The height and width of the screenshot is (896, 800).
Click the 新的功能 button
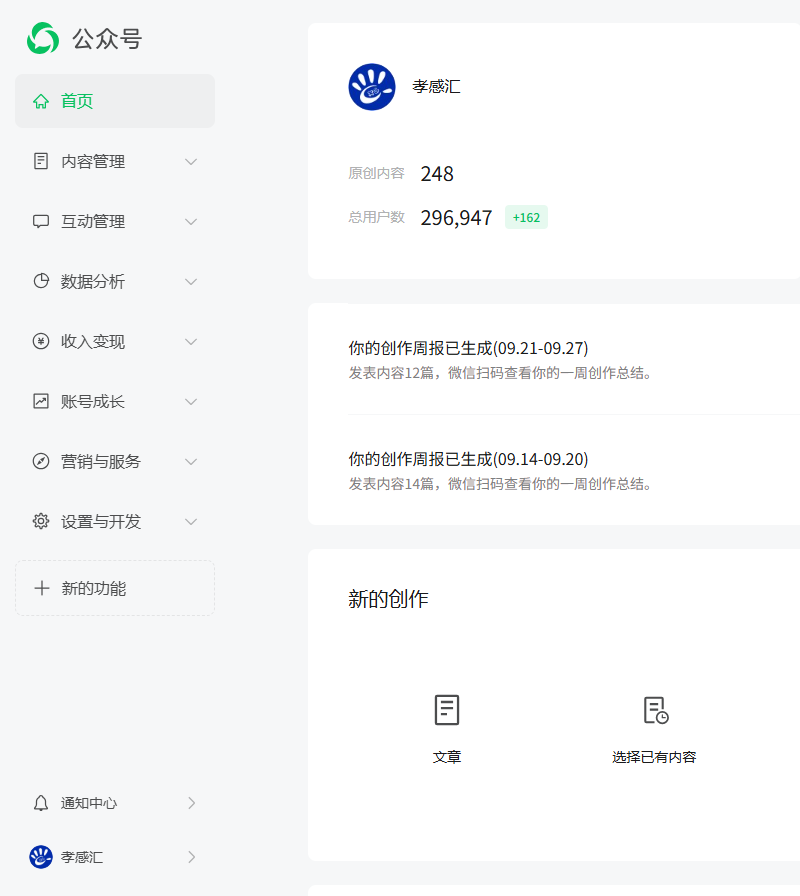115,588
